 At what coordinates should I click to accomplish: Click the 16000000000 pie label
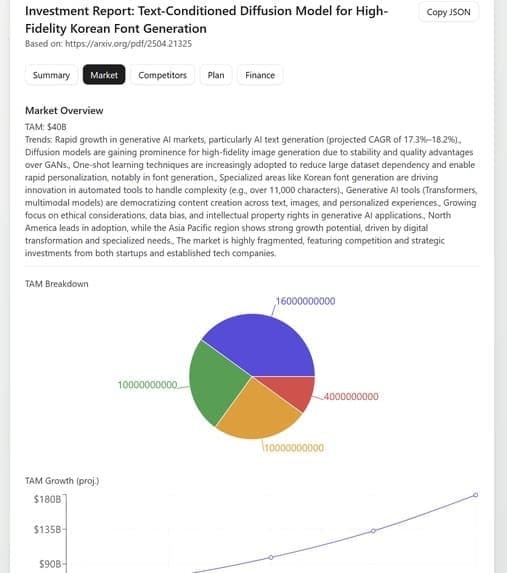pyautogui.click(x=306, y=301)
